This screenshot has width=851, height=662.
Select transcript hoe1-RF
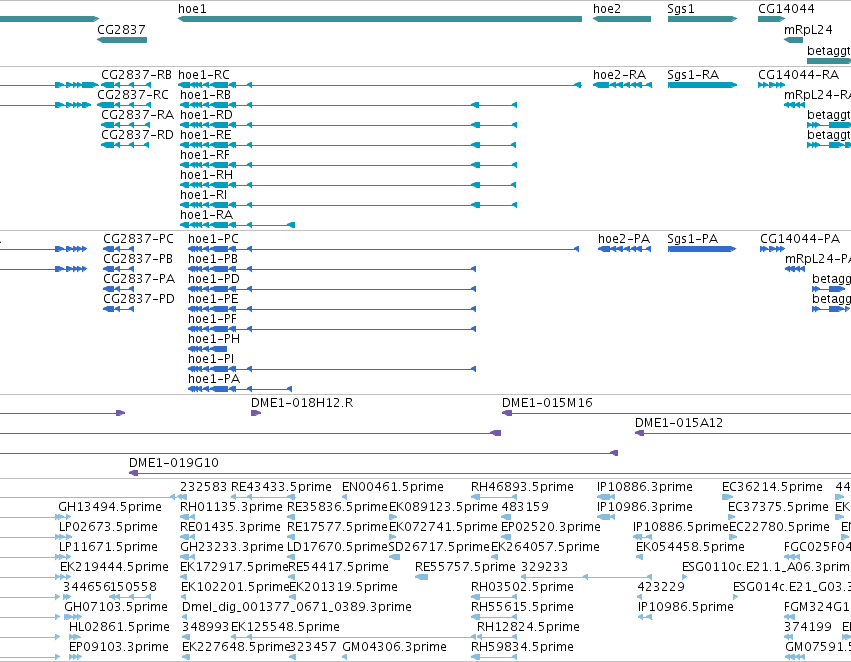tap(205, 155)
